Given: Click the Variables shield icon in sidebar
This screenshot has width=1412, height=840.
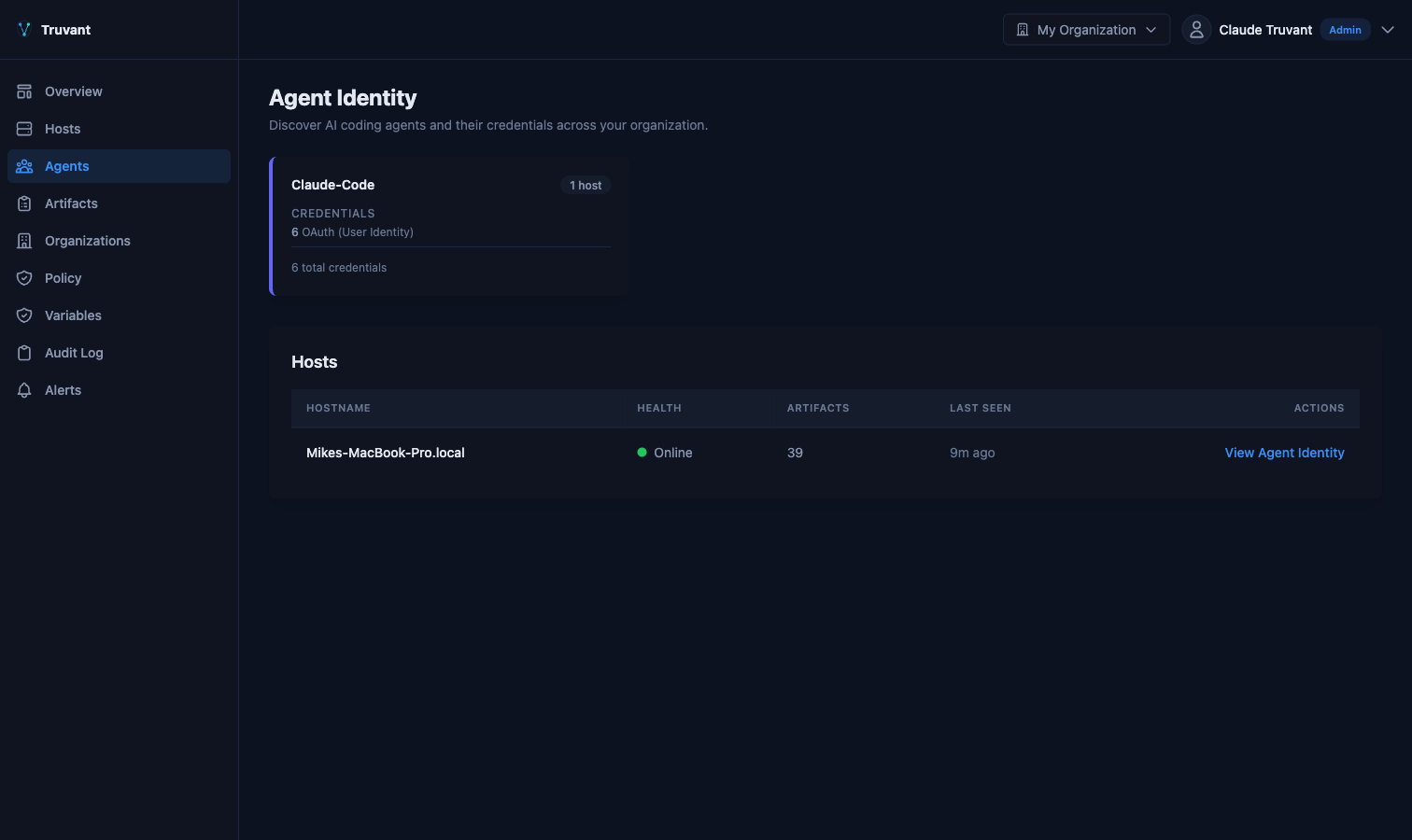Looking at the screenshot, I should (24, 315).
